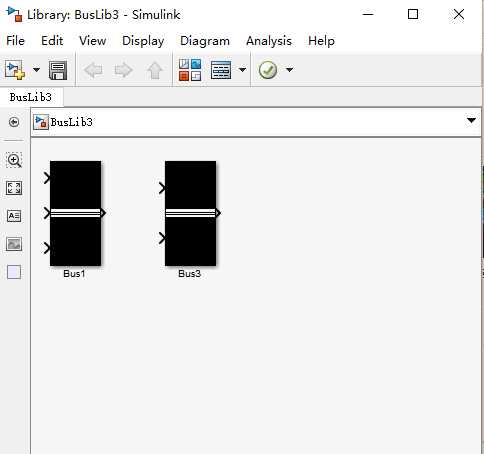Viewport: 484px width, 454px height.
Task: Open the Display menu
Action: click(x=143, y=41)
